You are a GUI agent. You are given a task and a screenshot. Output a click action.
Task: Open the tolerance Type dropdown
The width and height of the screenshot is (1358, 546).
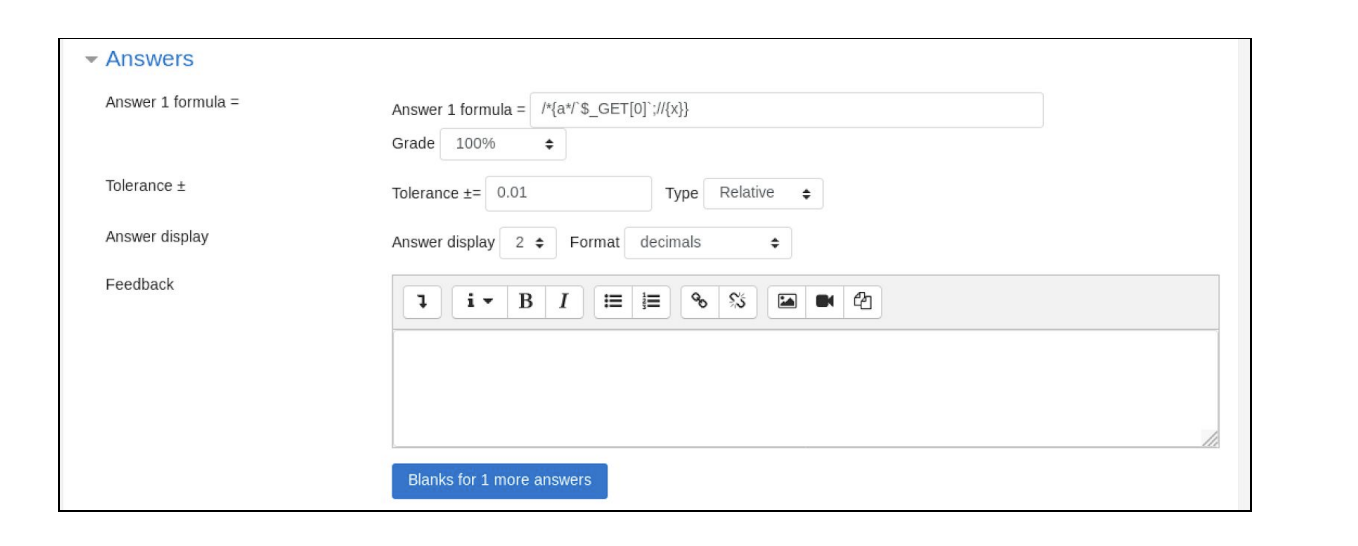tap(764, 193)
